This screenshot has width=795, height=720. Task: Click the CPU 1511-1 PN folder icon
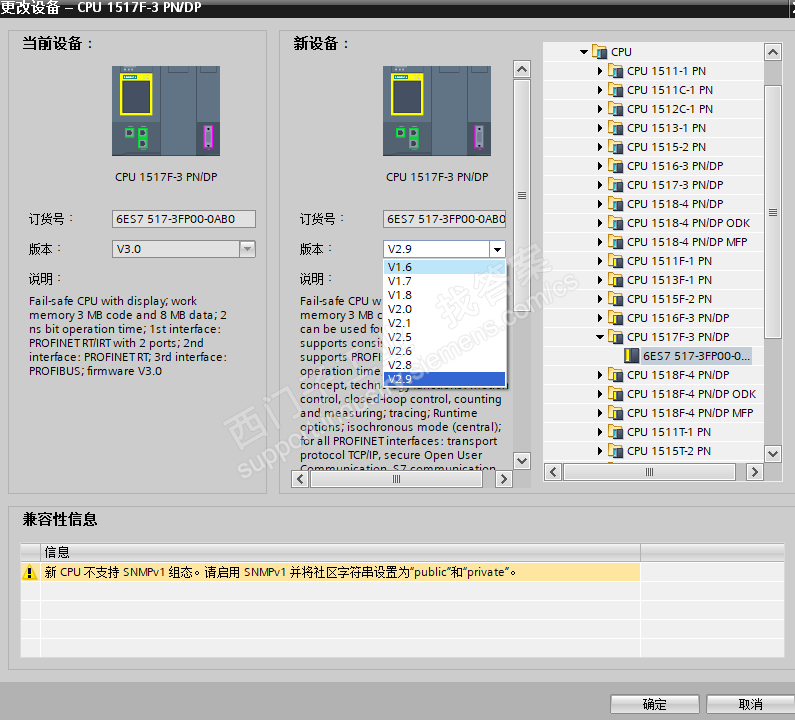click(615, 71)
